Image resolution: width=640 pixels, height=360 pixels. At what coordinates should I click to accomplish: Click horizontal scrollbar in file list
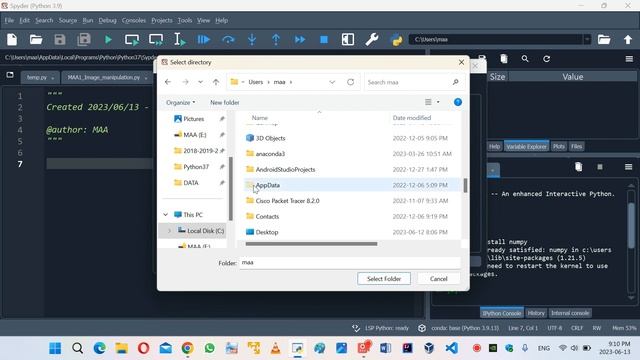(x=311, y=244)
